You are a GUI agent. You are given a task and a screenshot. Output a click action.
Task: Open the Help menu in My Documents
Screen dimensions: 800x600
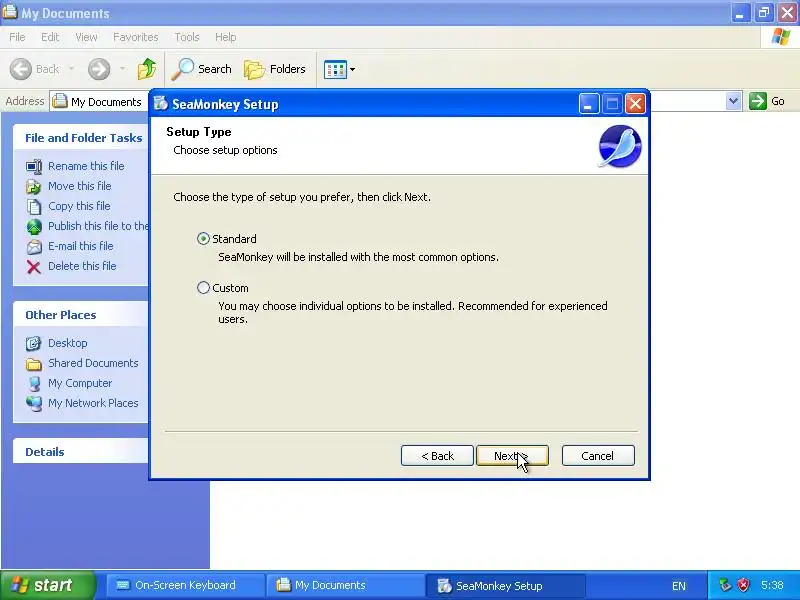(x=226, y=37)
